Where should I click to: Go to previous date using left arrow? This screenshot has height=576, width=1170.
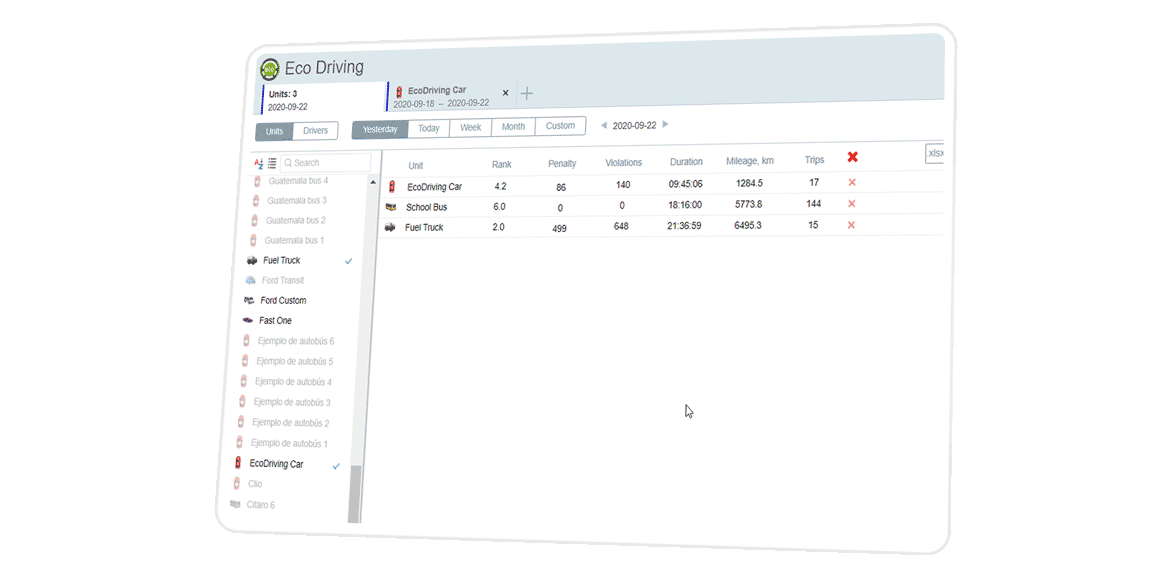603,125
